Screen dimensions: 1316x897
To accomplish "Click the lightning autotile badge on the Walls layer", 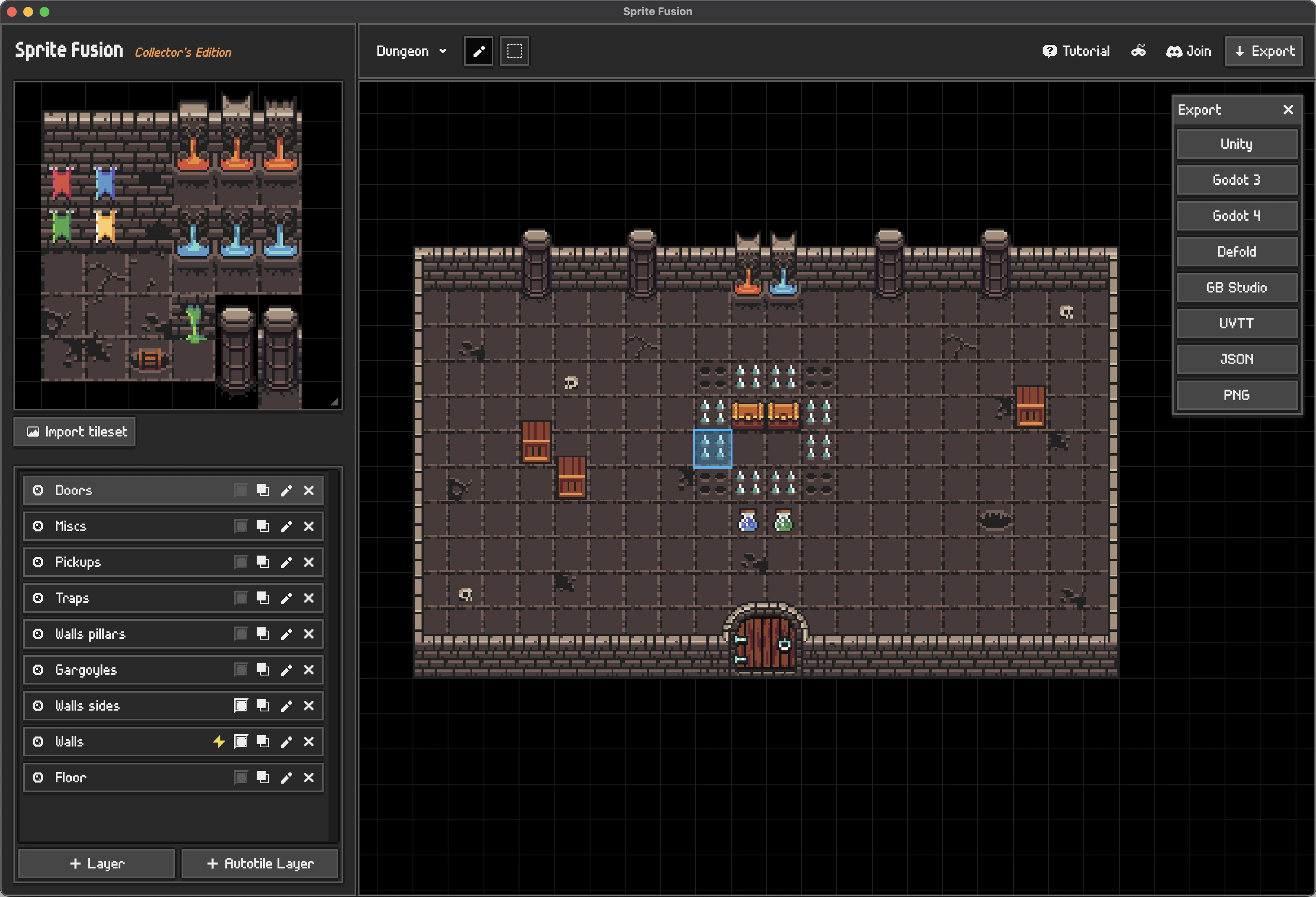I will (x=219, y=741).
